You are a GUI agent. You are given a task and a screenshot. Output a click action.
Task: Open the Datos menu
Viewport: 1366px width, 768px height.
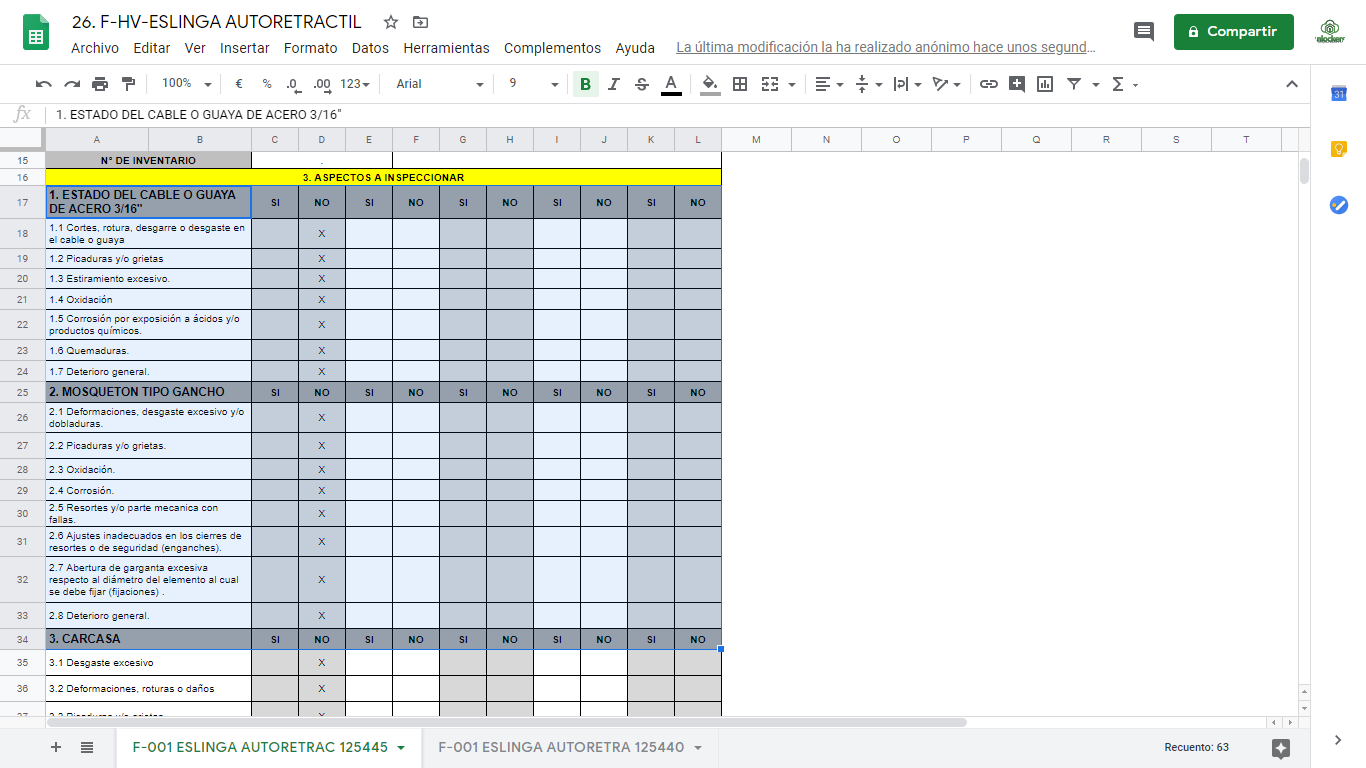click(x=370, y=48)
